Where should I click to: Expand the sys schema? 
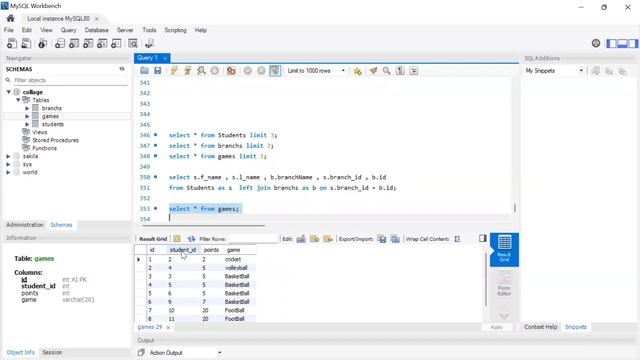coord(9,164)
